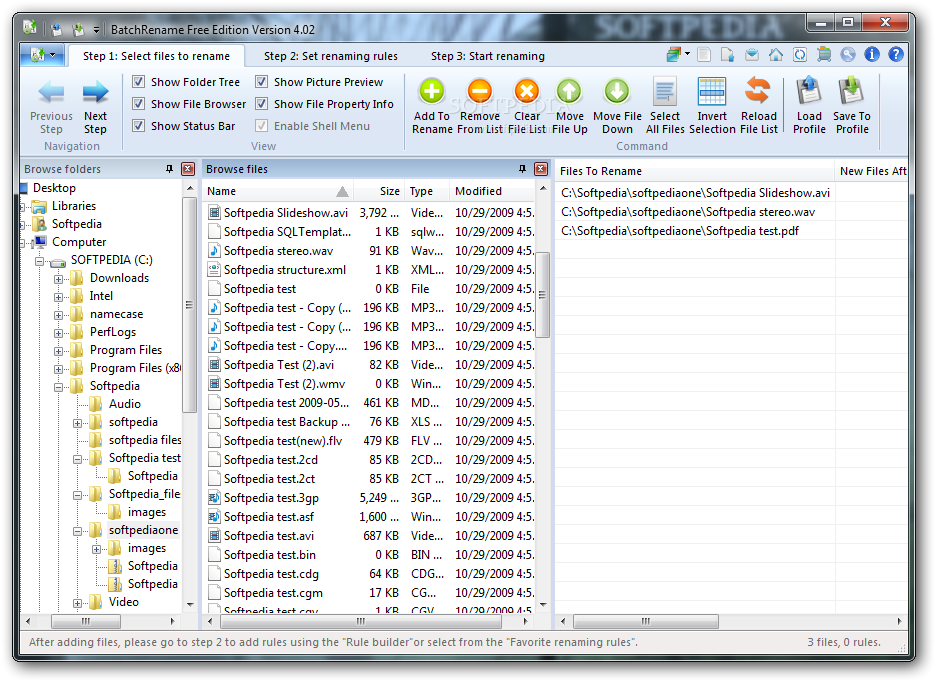Click the Remove From List orange icon
936x682 pixels.
click(x=479, y=91)
